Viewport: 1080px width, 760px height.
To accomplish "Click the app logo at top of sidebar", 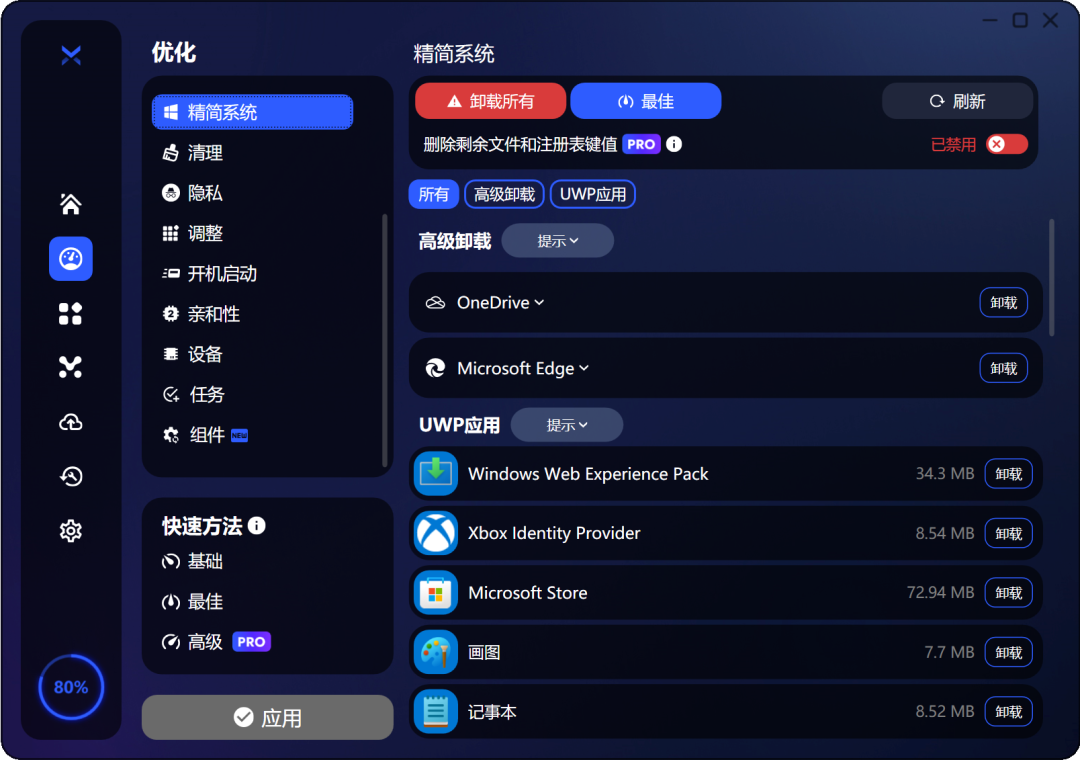I will click(x=71, y=55).
